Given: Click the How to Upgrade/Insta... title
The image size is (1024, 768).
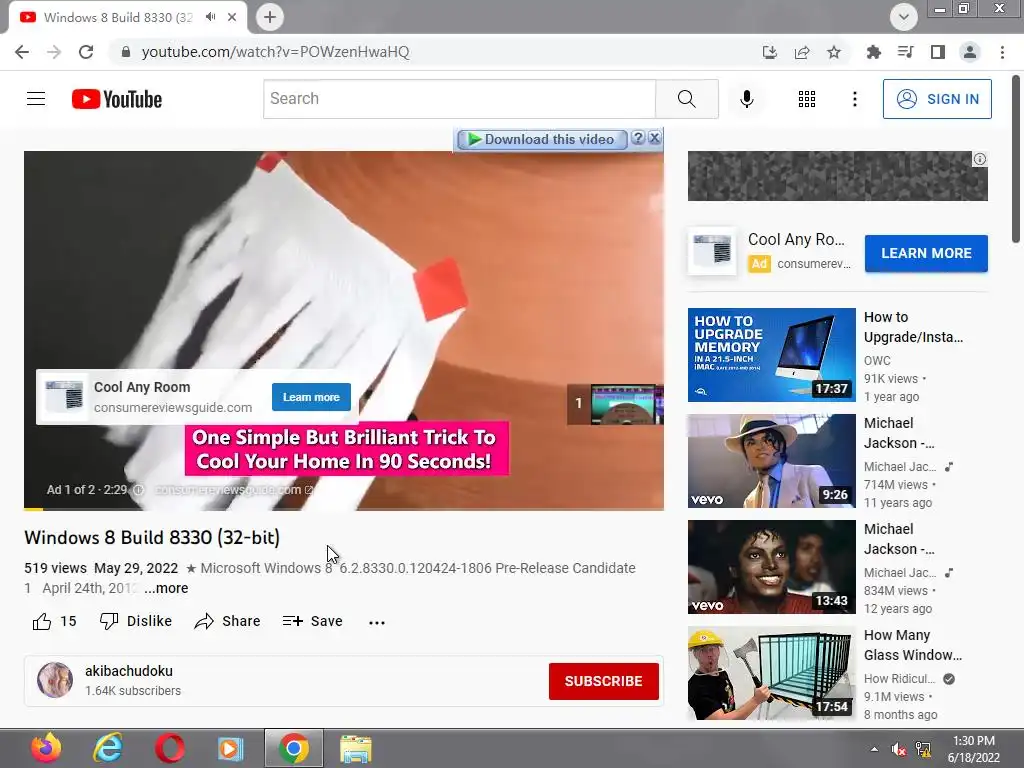Looking at the screenshot, I should (913, 327).
